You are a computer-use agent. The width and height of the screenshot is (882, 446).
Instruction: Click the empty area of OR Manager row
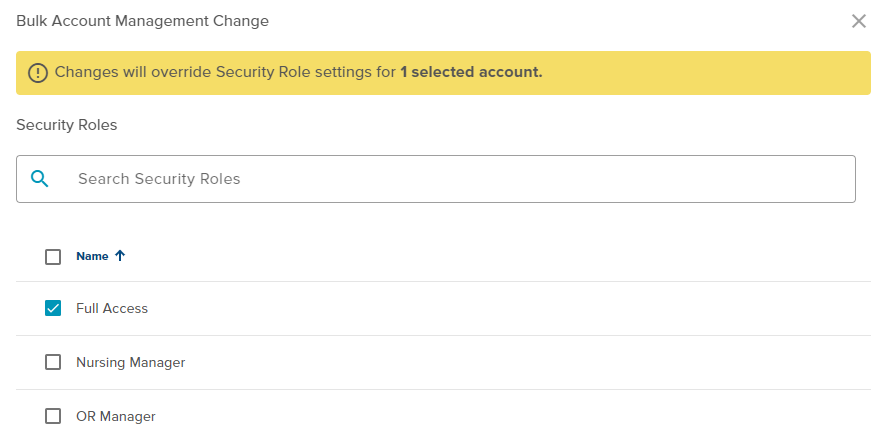coord(500,416)
